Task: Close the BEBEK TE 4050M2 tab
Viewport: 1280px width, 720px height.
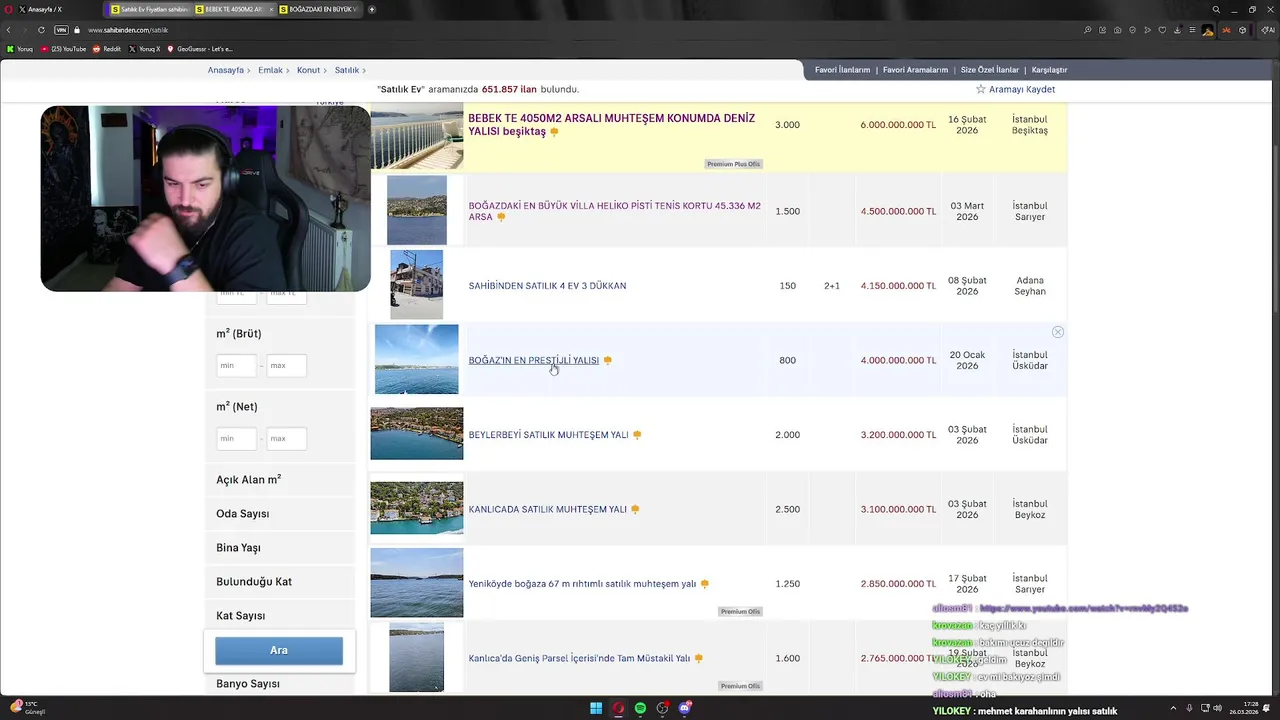Action: [271, 9]
